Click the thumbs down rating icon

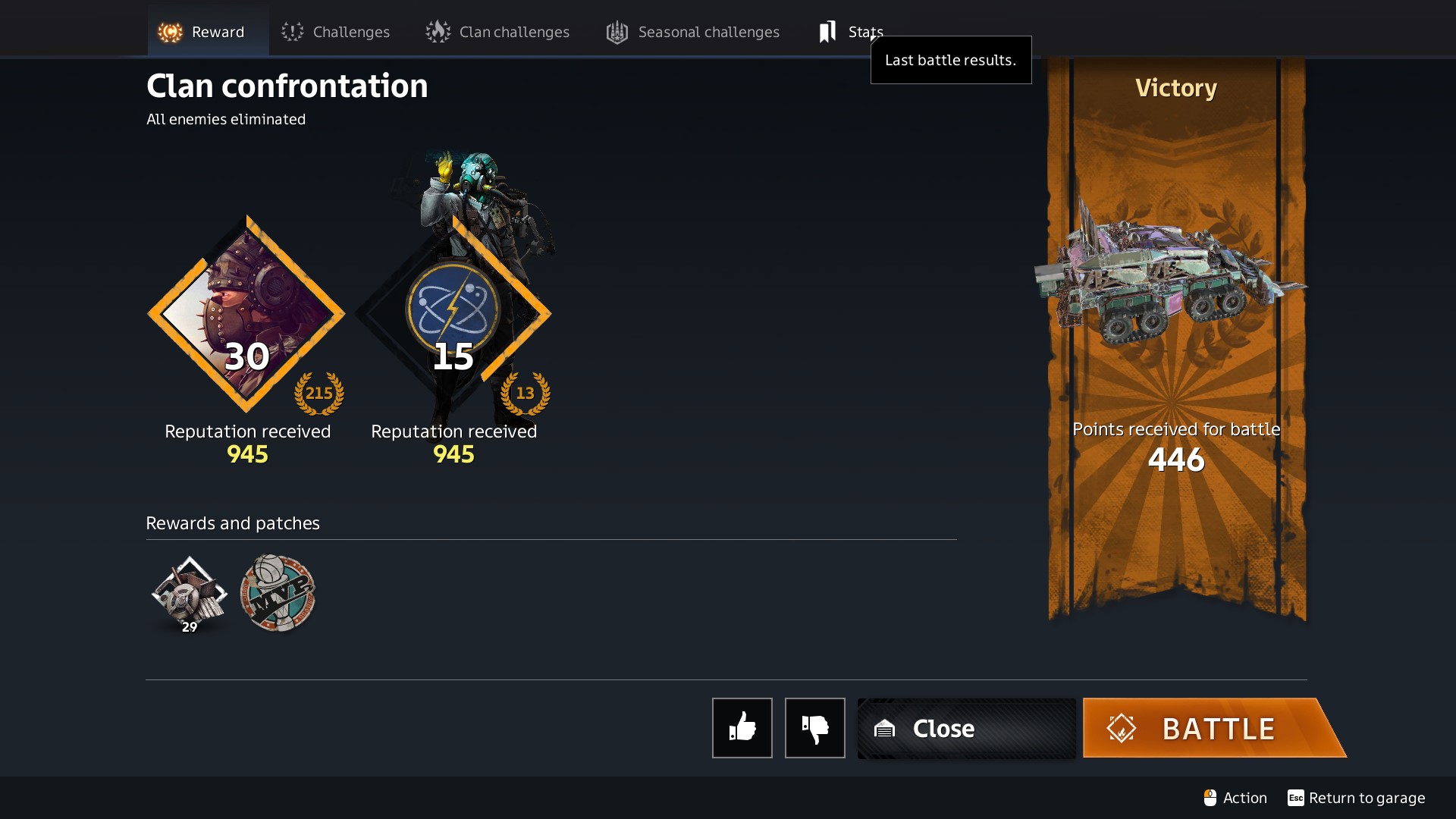click(815, 728)
